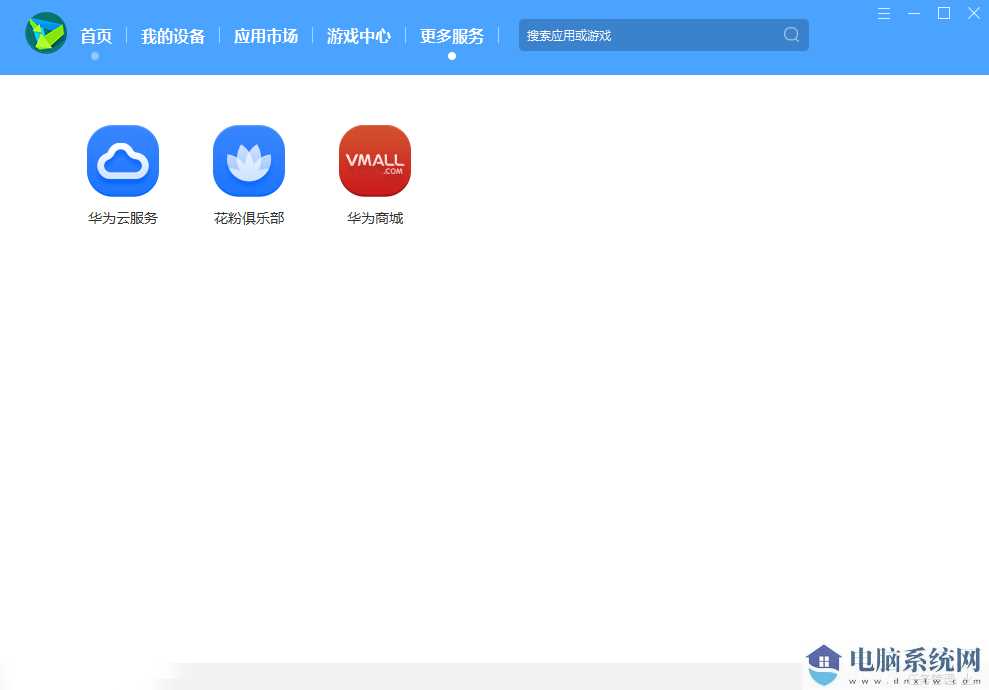Launch the 花粉俱乐部 lotus icon

249,161
